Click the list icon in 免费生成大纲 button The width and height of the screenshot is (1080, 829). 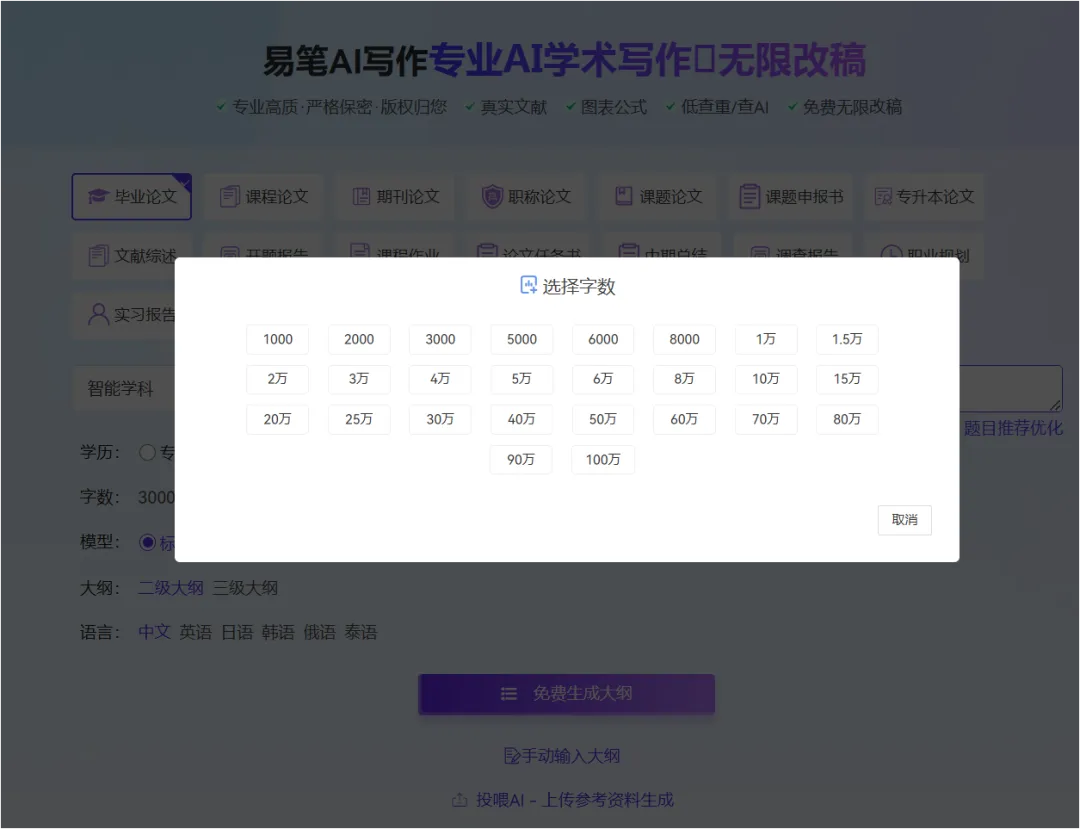tap(509, 694)
